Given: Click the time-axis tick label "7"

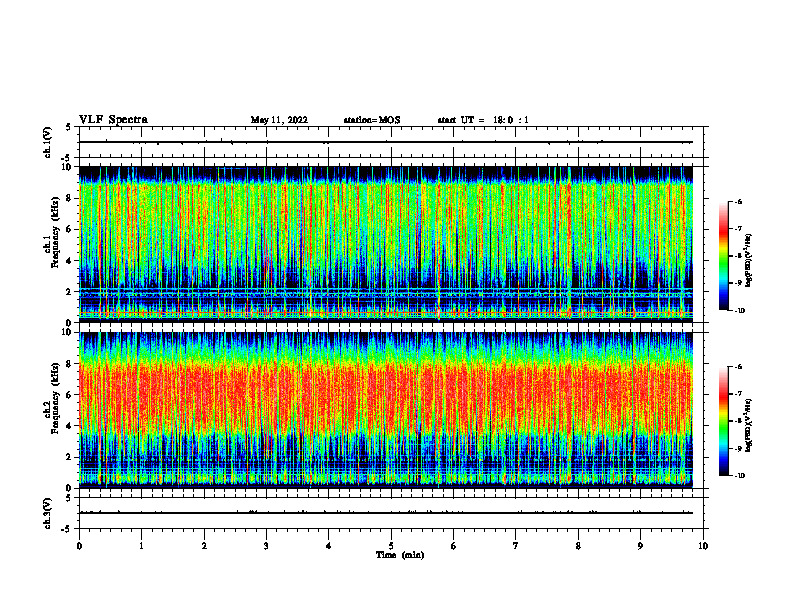Looking at the screenshot, I should point(516,546).
